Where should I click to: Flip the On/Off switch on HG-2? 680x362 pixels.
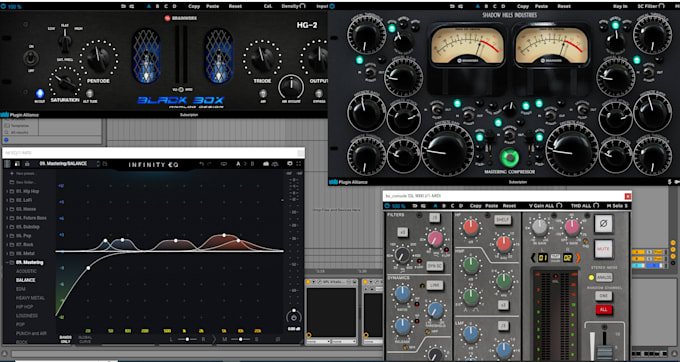(30, 58)
